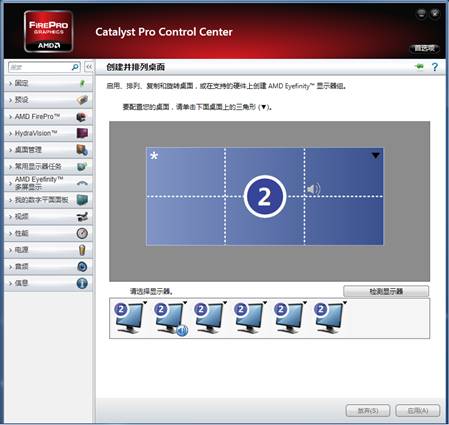This screenshot has height=425, width=449.
Task: Click the battery icon for power (电源)
Action: click(82, 250)
